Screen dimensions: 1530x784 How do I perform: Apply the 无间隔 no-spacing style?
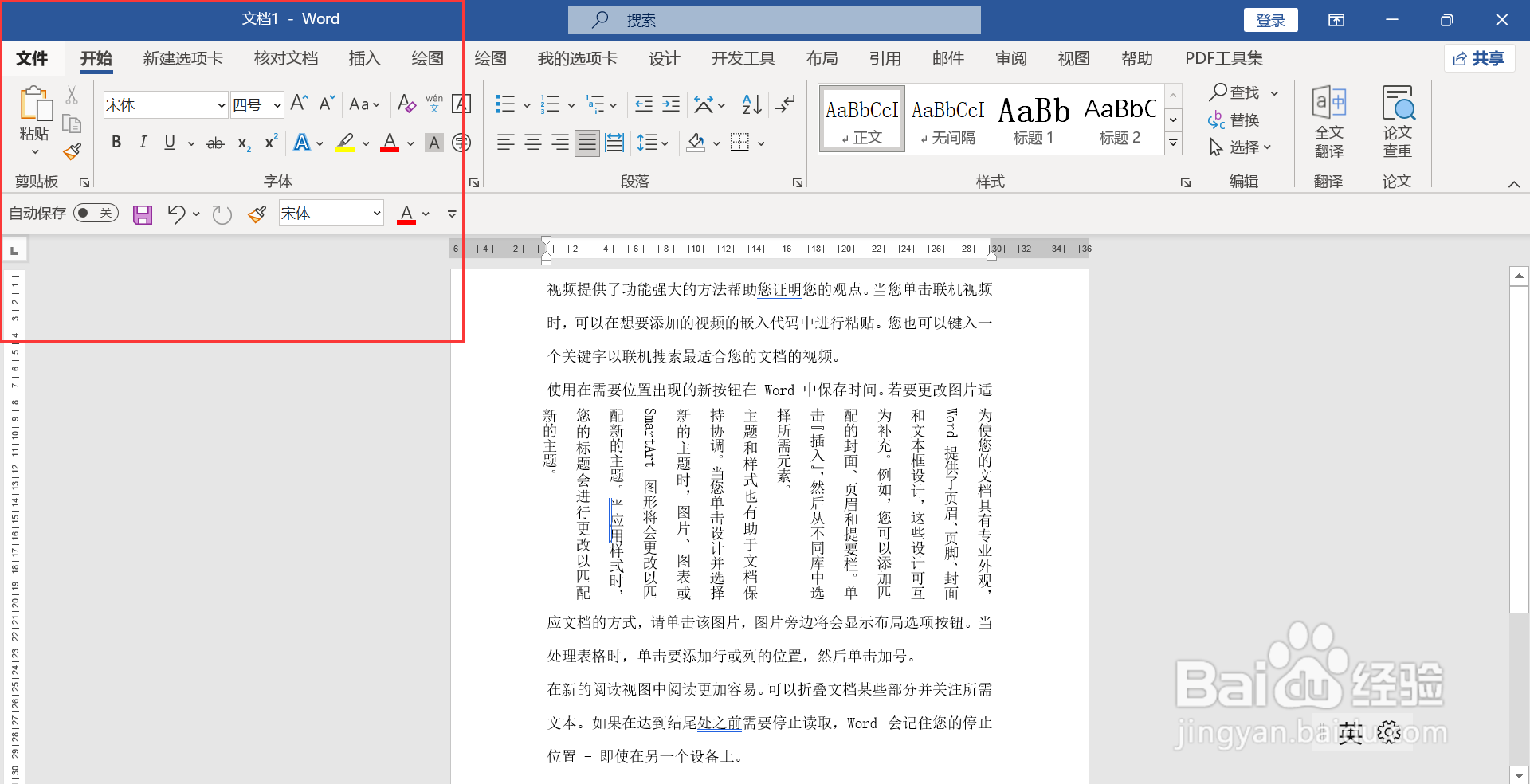pyautogui.click(x=947, y=118)
